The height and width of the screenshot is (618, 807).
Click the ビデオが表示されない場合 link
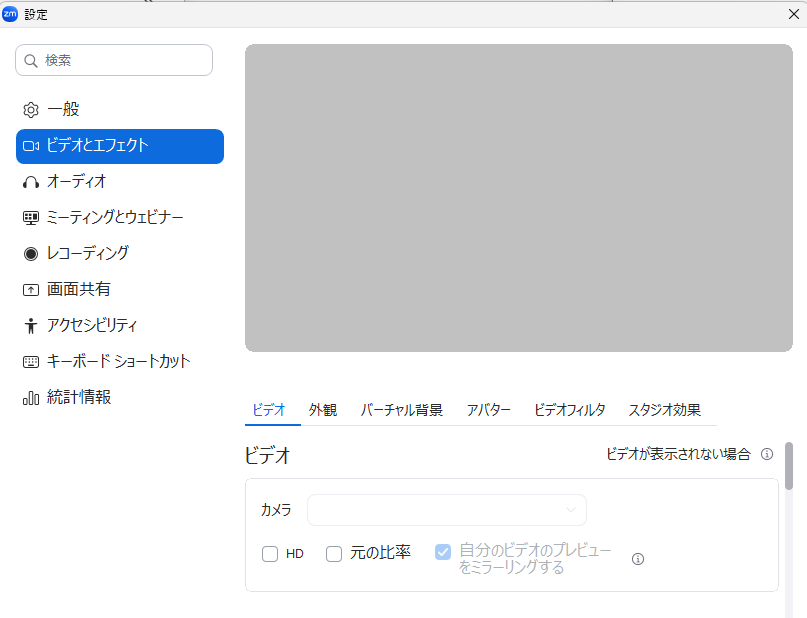[x=678, y=454]
